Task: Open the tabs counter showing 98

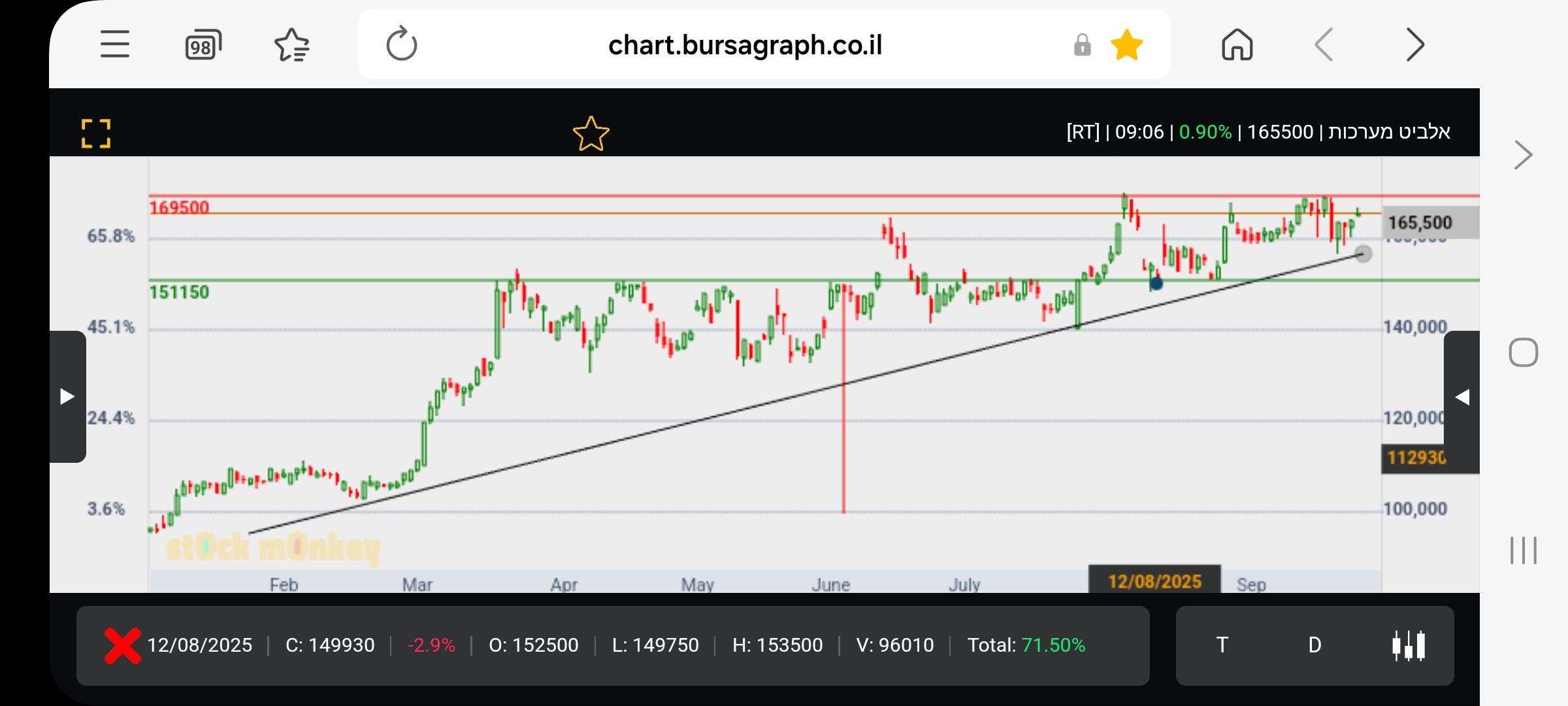Action: 203,45
